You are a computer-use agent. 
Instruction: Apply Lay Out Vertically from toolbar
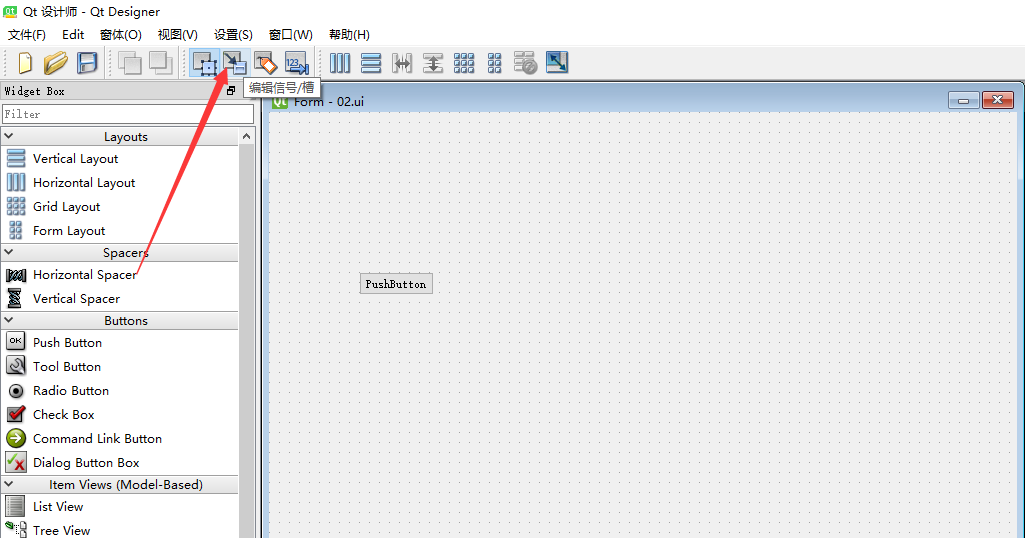click(371, 63)
